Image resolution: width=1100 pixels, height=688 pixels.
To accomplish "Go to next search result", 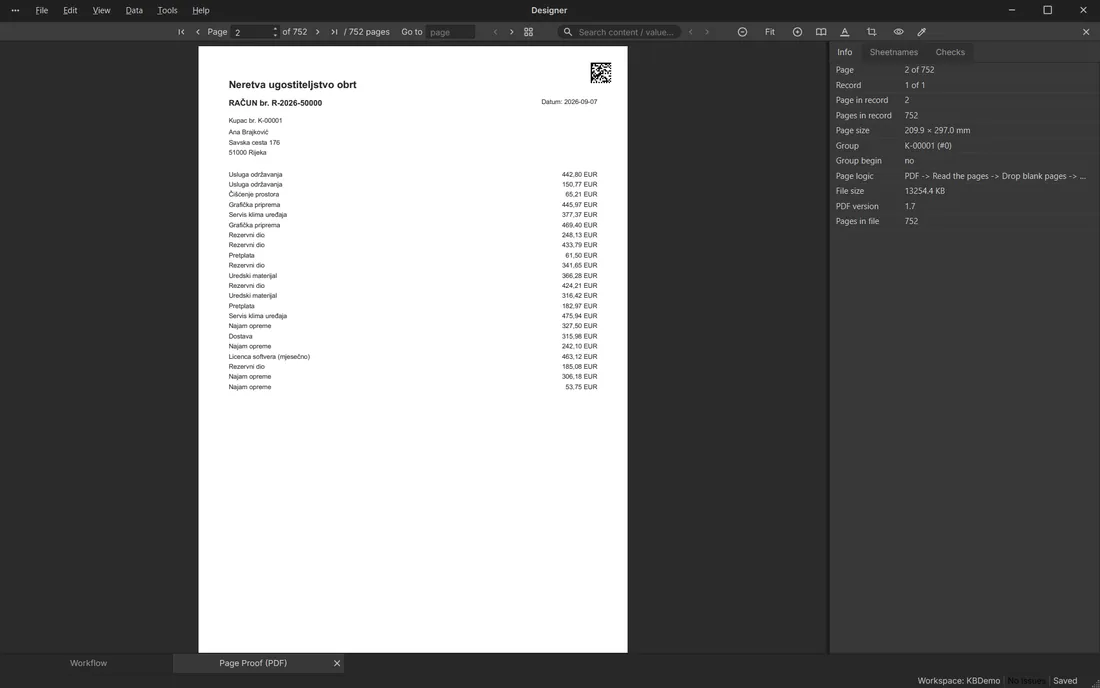I will coord(706,32).
